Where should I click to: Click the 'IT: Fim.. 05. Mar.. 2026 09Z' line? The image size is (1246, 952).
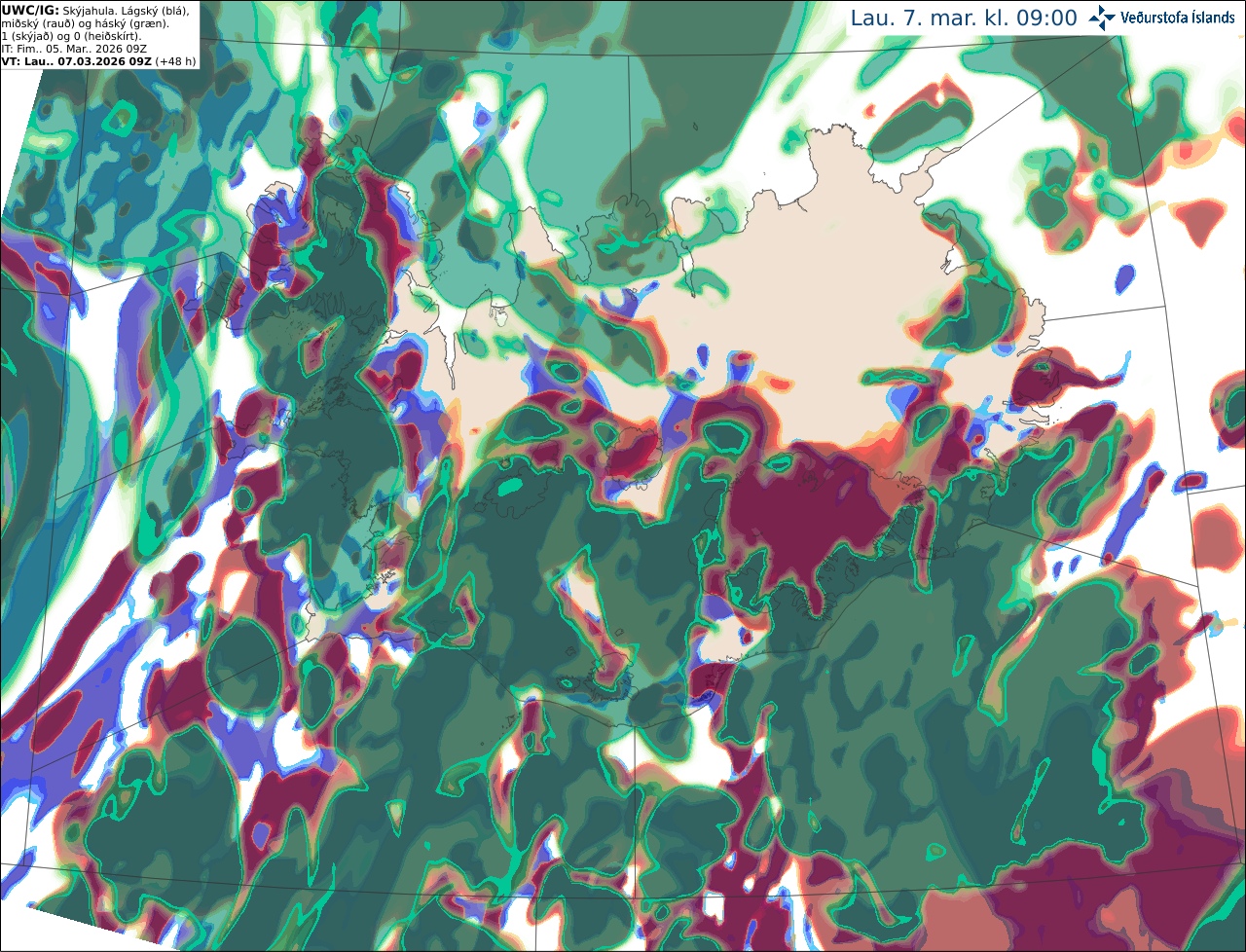pyautogui.click(x=75, y=49)
